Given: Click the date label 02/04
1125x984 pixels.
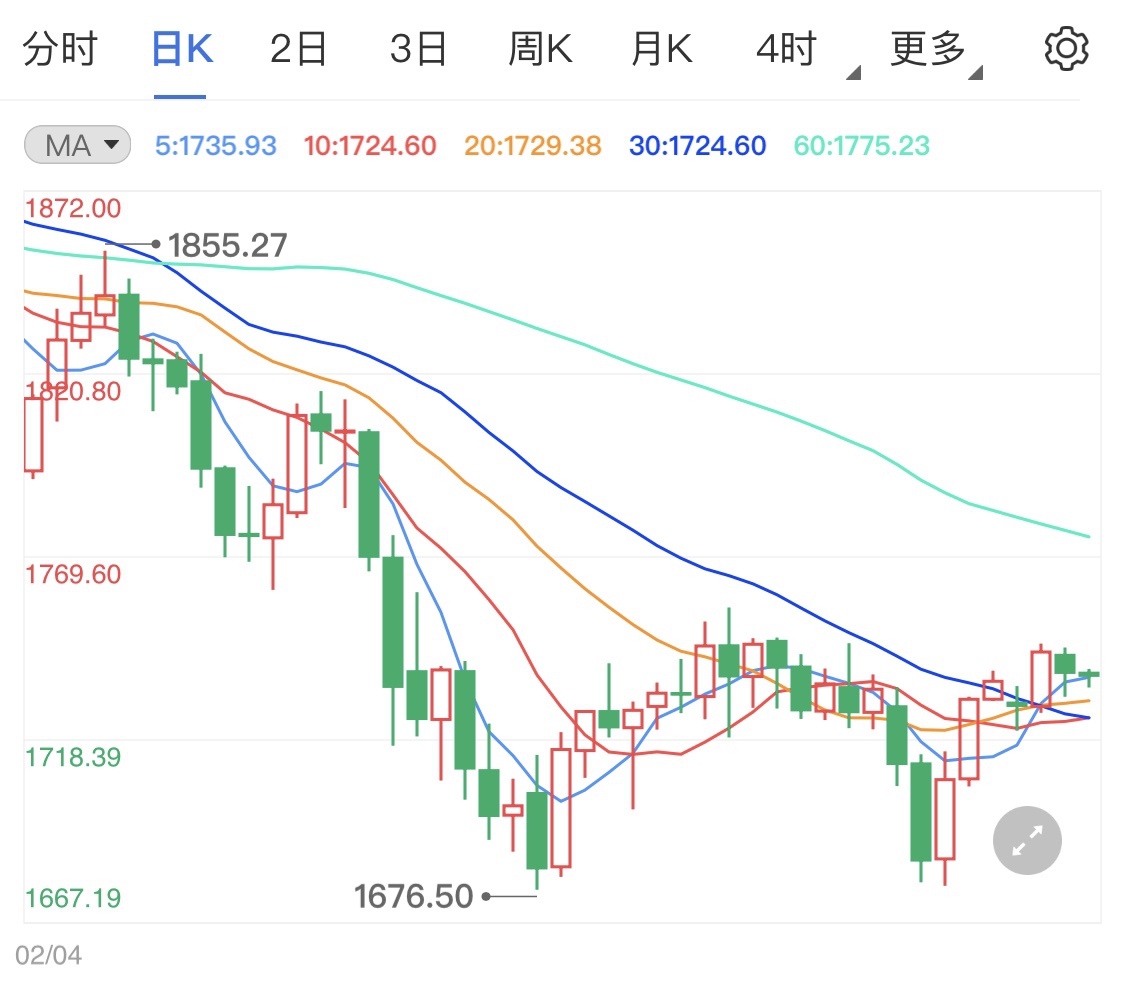Looking at the screenshot, I should point(48,955).
